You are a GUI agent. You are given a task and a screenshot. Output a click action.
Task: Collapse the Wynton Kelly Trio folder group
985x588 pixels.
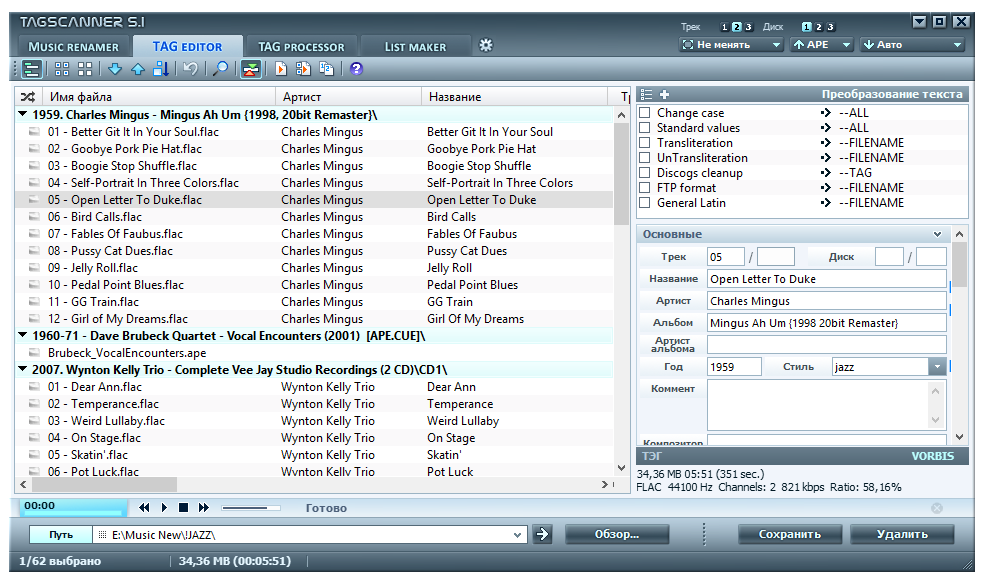click(x=23, y=369)
